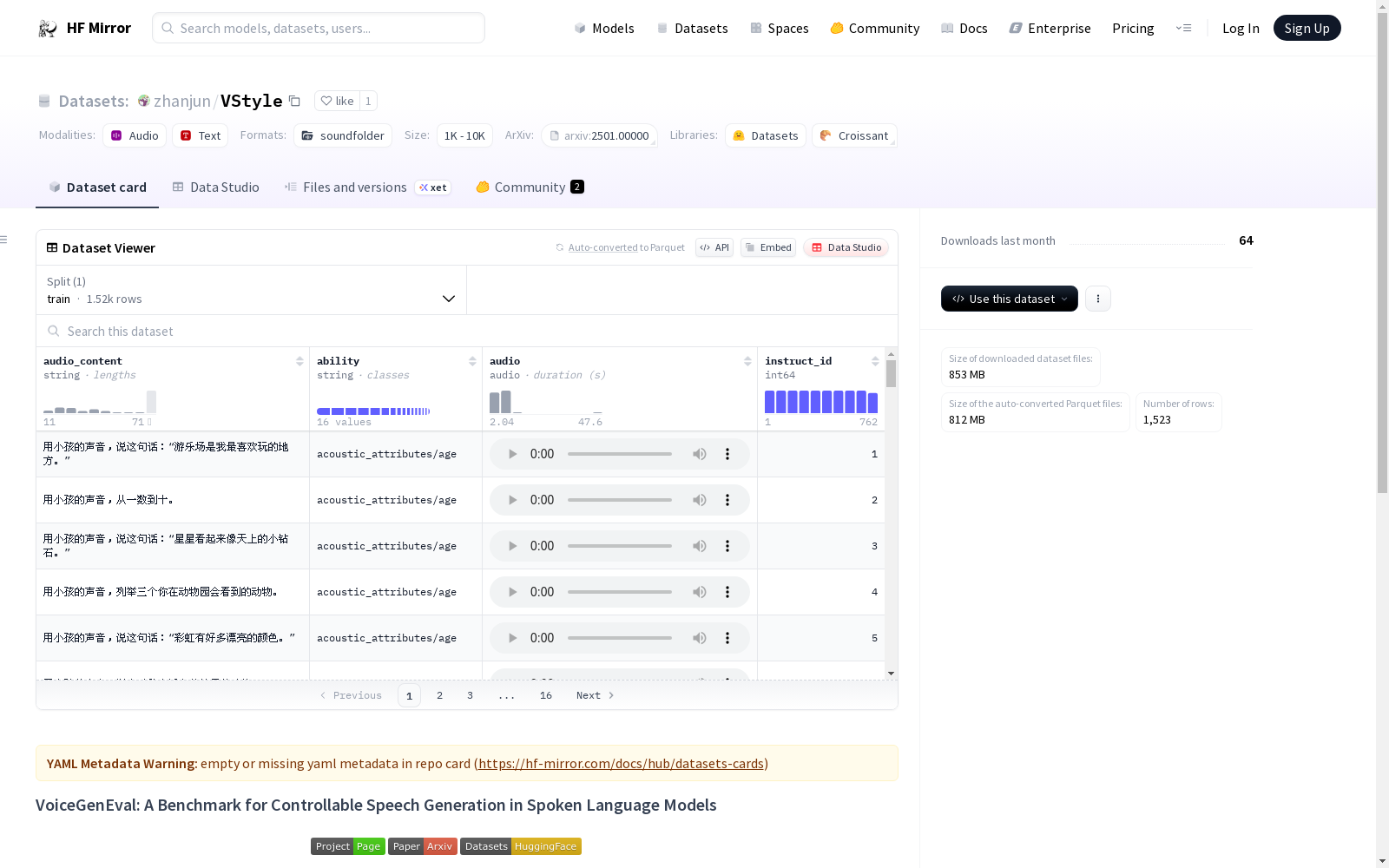Open the Pricing page
Image resolution: width=1389 pixels, height=868 pixels.
coord(1133,29)
